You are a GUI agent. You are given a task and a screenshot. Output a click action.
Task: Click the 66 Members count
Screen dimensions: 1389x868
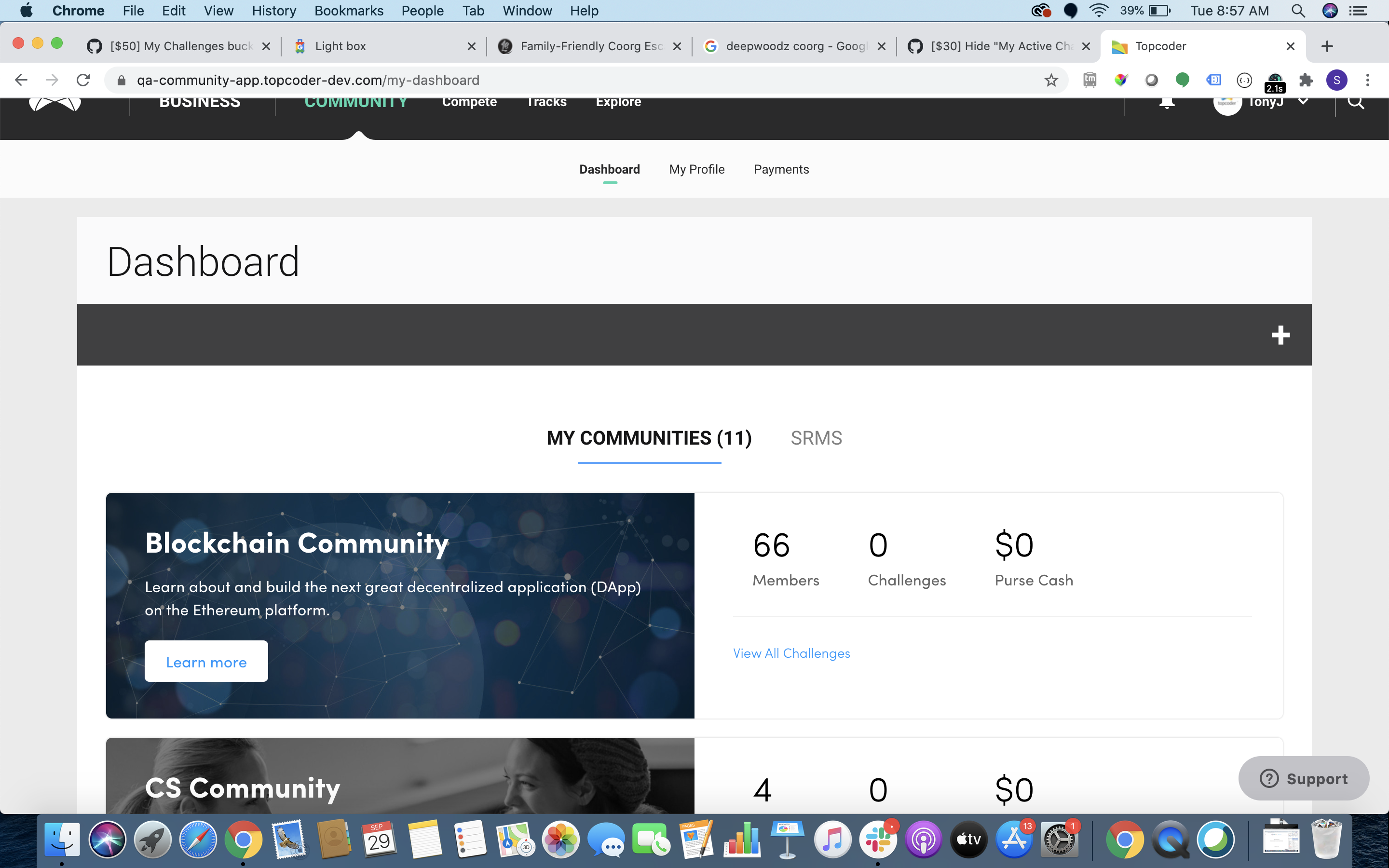tap(771, 545)
